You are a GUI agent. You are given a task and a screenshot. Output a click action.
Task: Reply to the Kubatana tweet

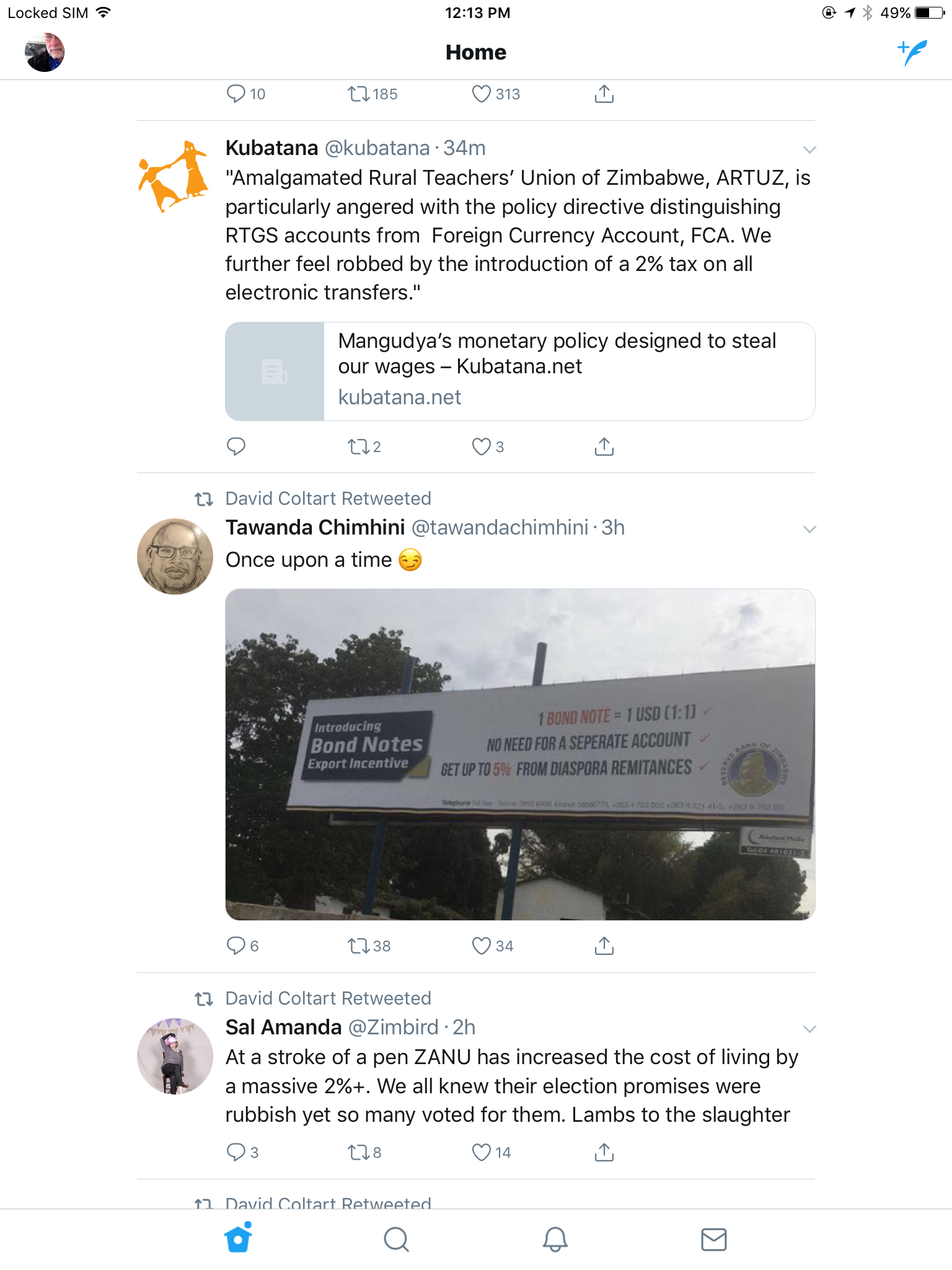236,446
